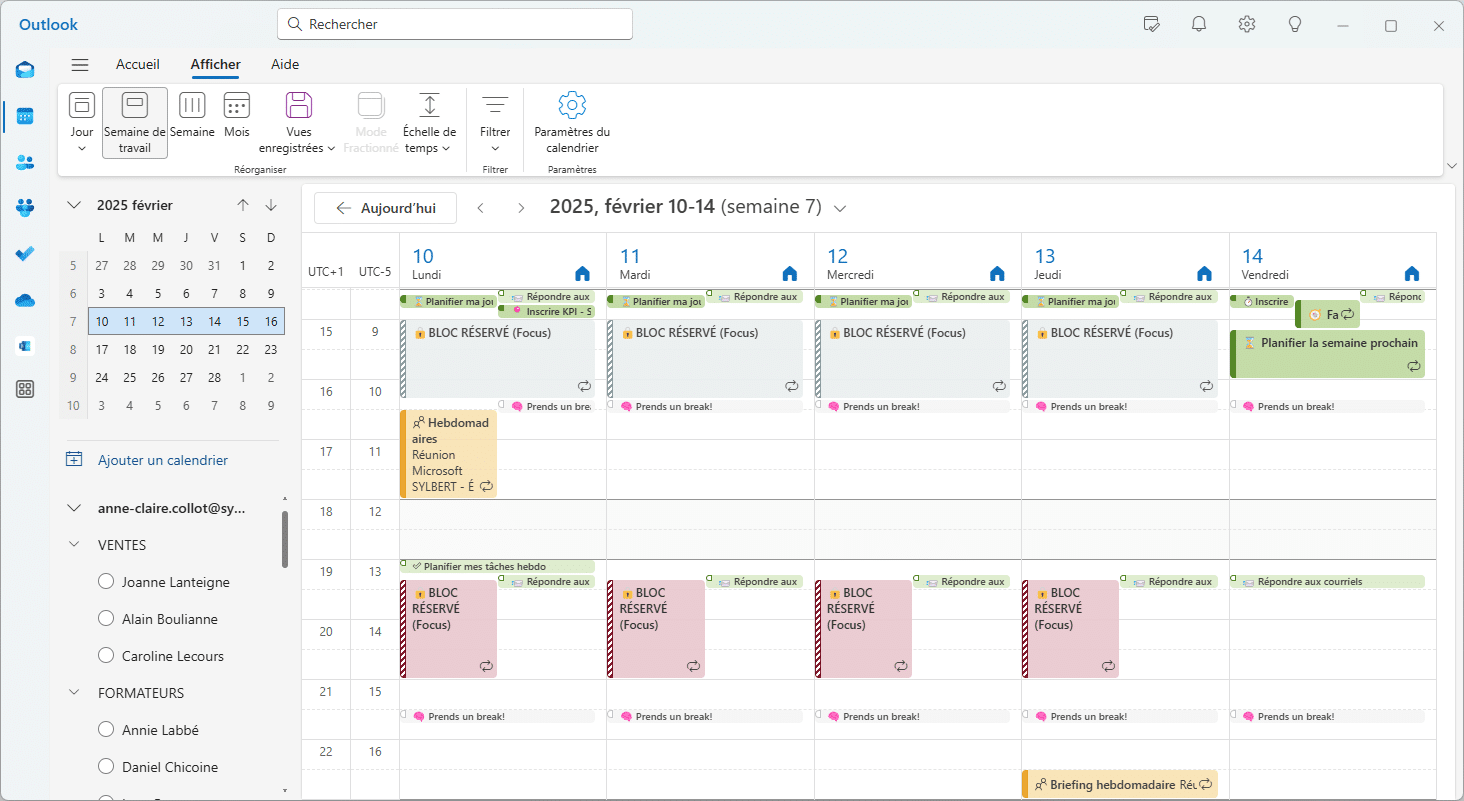Jump to today with Aujourd'hui button
The height and width of the screenshot is (801, 1464).
385,208
